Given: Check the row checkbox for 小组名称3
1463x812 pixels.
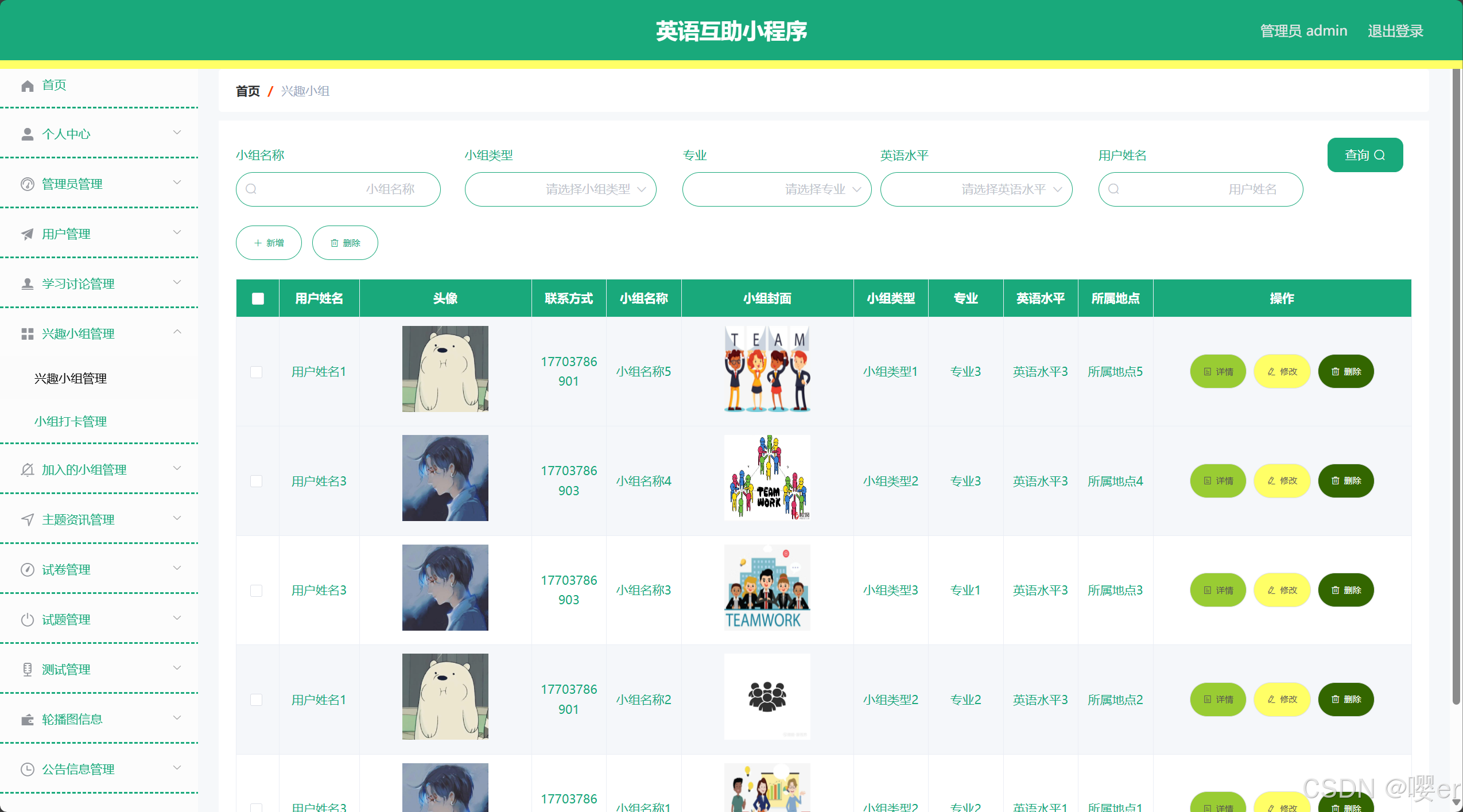Looking at the screenshot, I should 257,590.
